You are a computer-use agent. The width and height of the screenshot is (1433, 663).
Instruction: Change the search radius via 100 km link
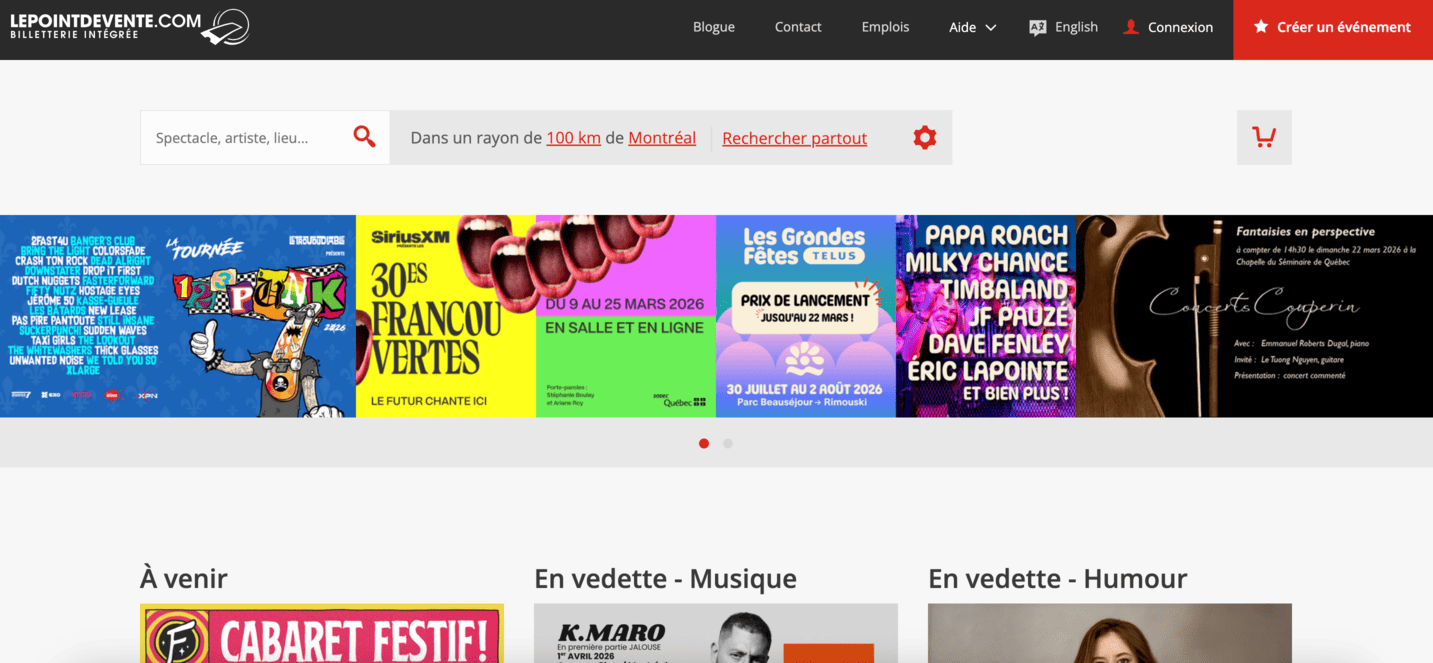[x=572, y=137]
